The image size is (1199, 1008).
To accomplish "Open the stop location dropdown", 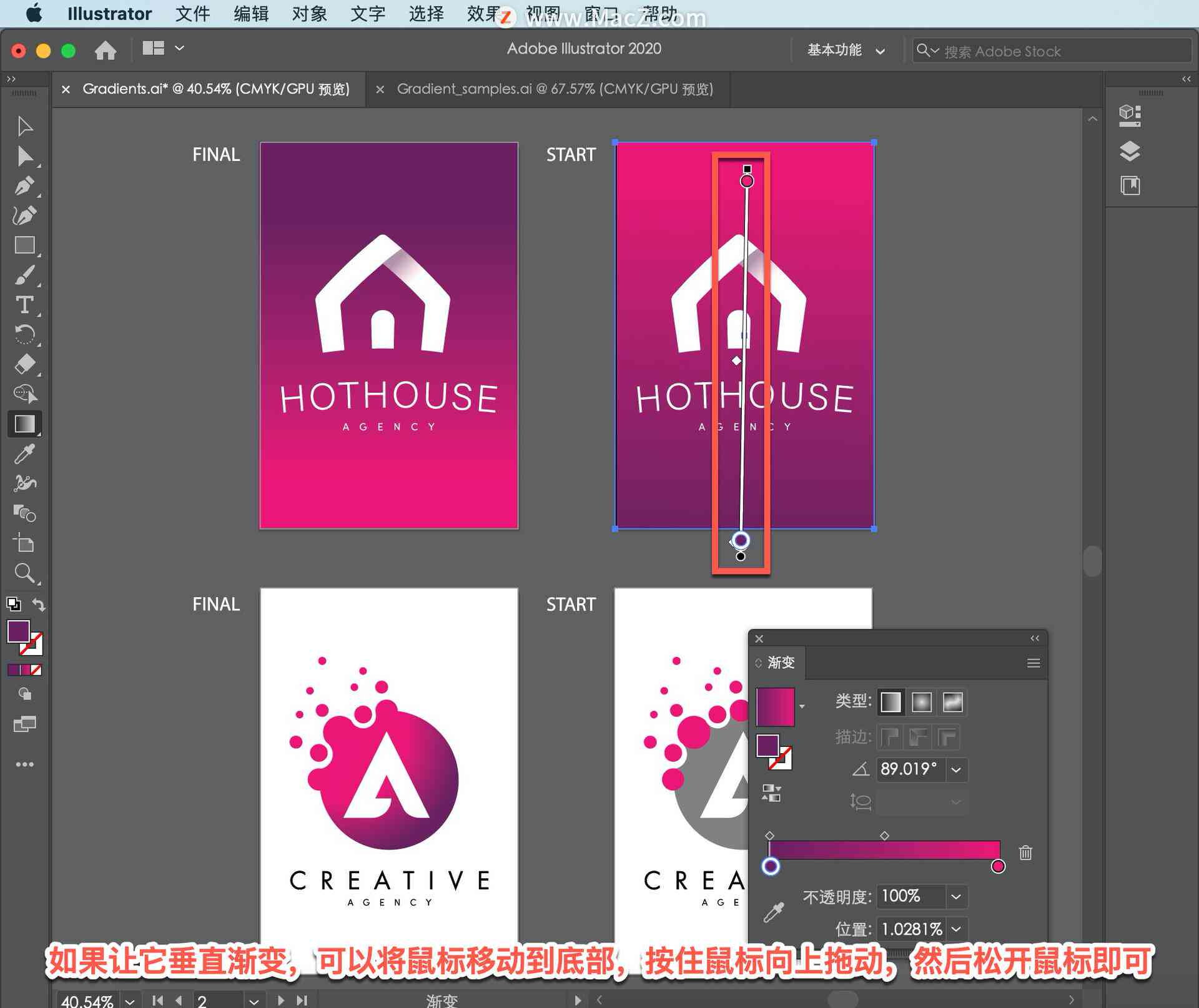I will point(956,929).
